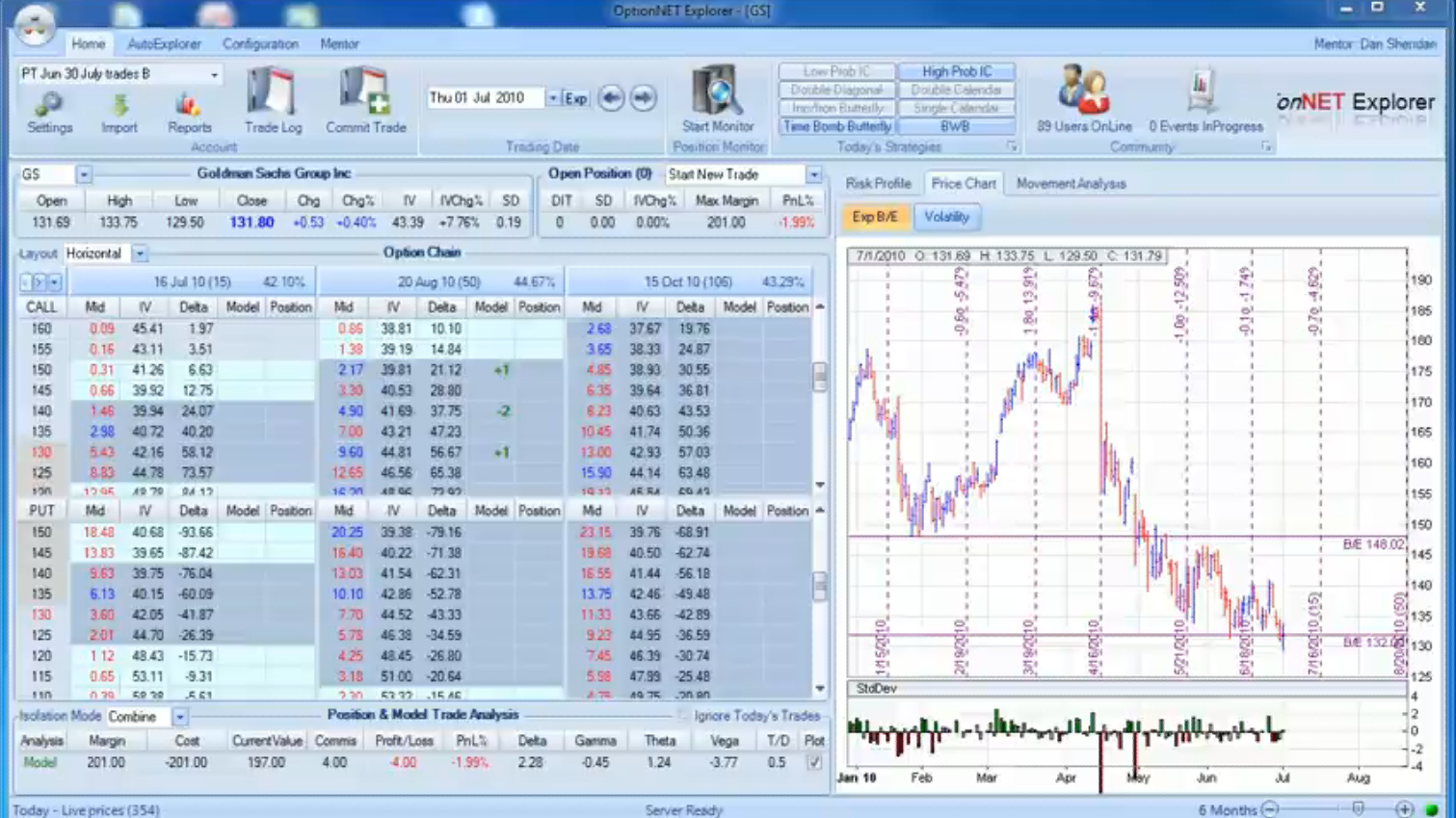Open the Trade Log
Viewport: 1456px width, 818px height.
(273, 100)
